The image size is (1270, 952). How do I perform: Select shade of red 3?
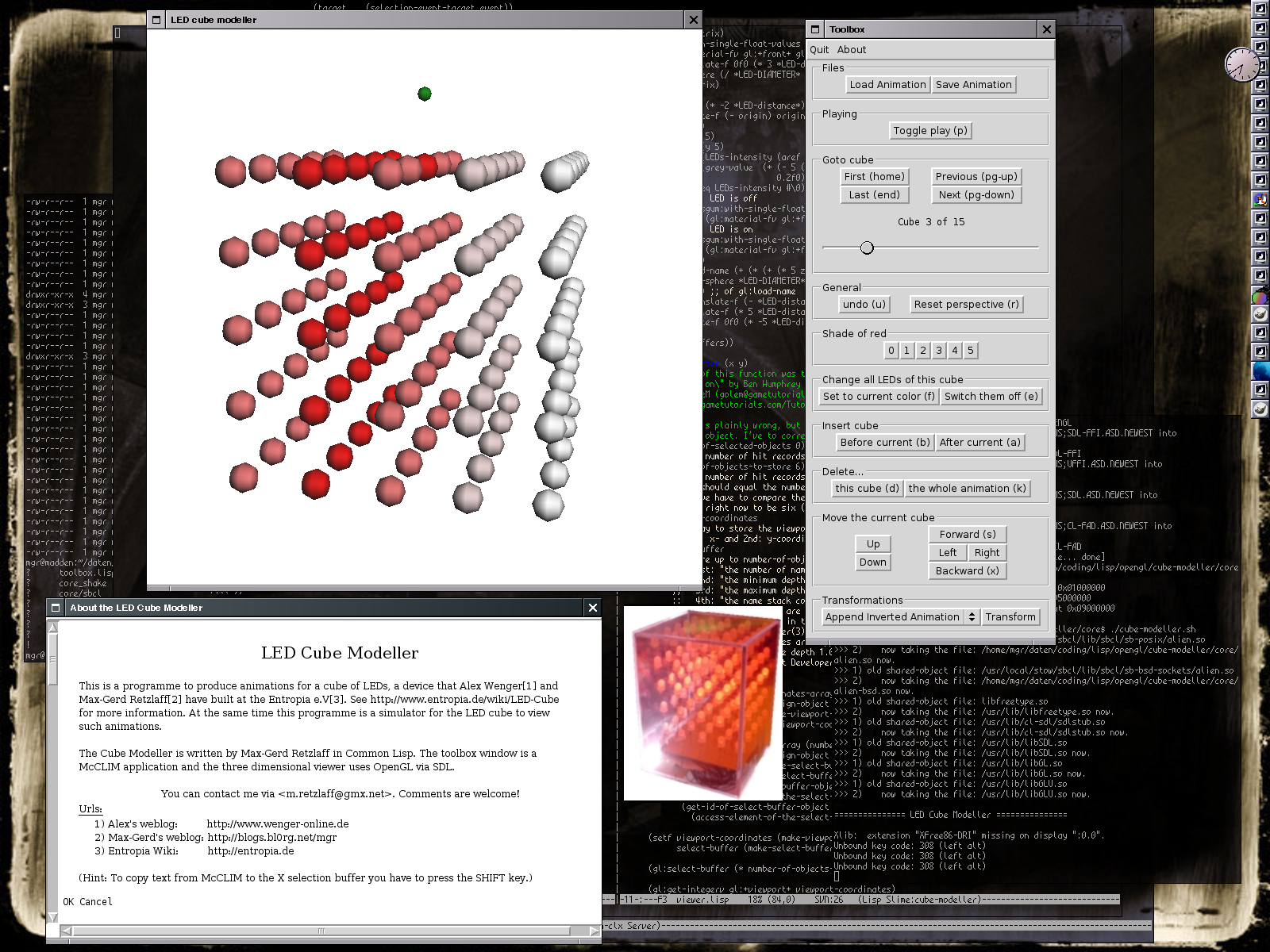click(938, 351)
